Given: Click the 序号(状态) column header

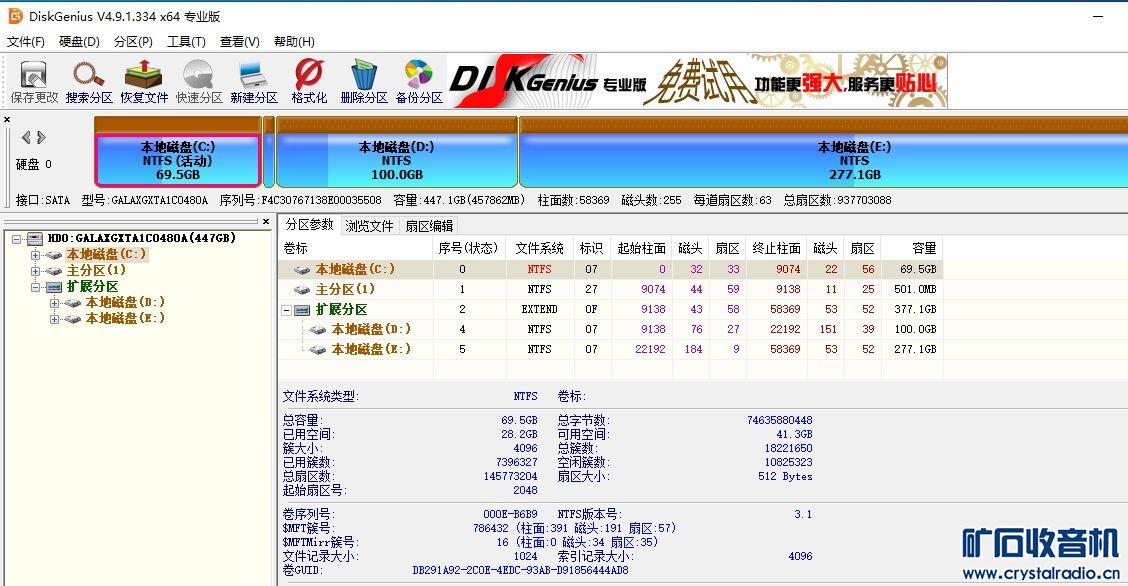Looking at the screenshot, I should tap(468, 248).
